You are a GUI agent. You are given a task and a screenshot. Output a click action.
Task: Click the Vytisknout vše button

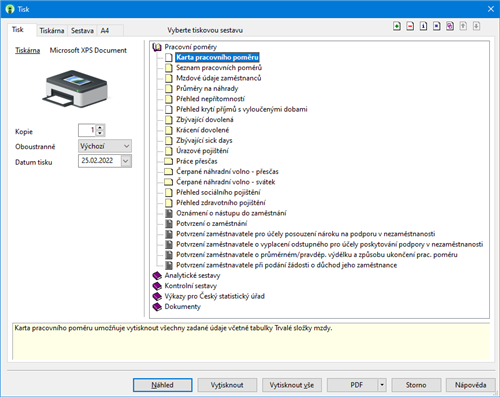pyautogui.click(x=292, y=385)
